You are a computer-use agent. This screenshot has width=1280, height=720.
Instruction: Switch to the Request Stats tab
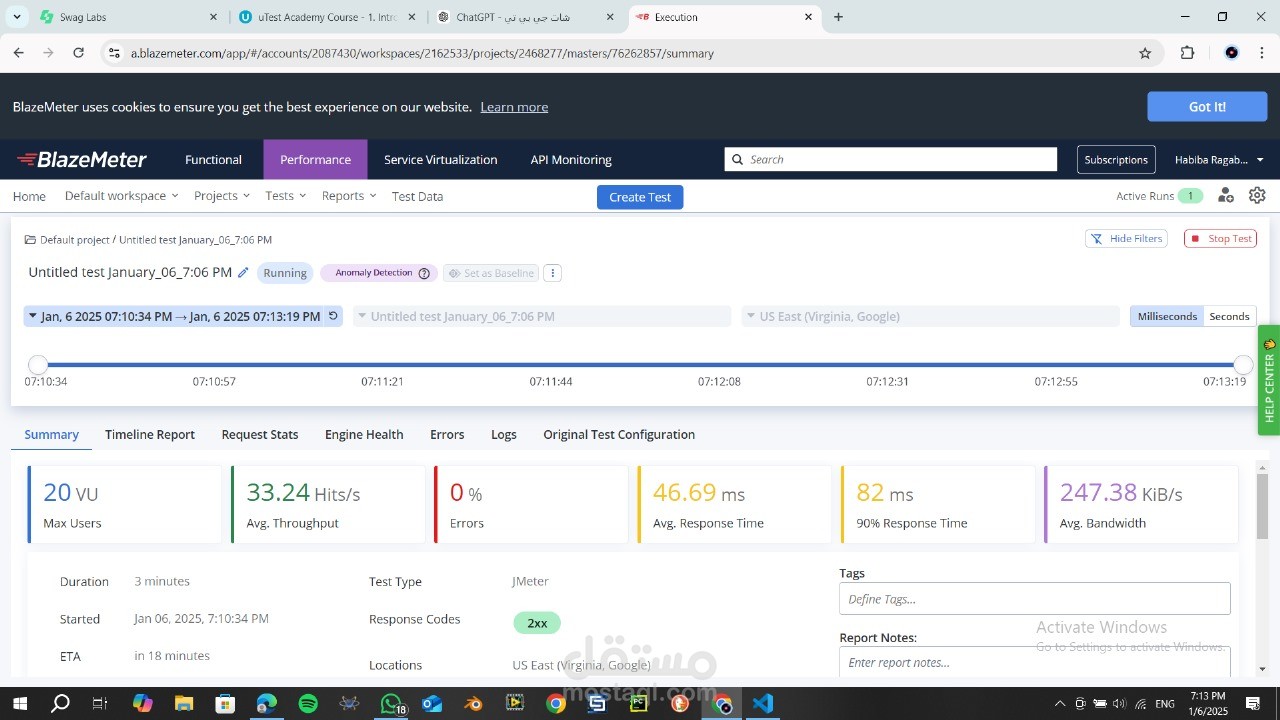tap(260, 434)
